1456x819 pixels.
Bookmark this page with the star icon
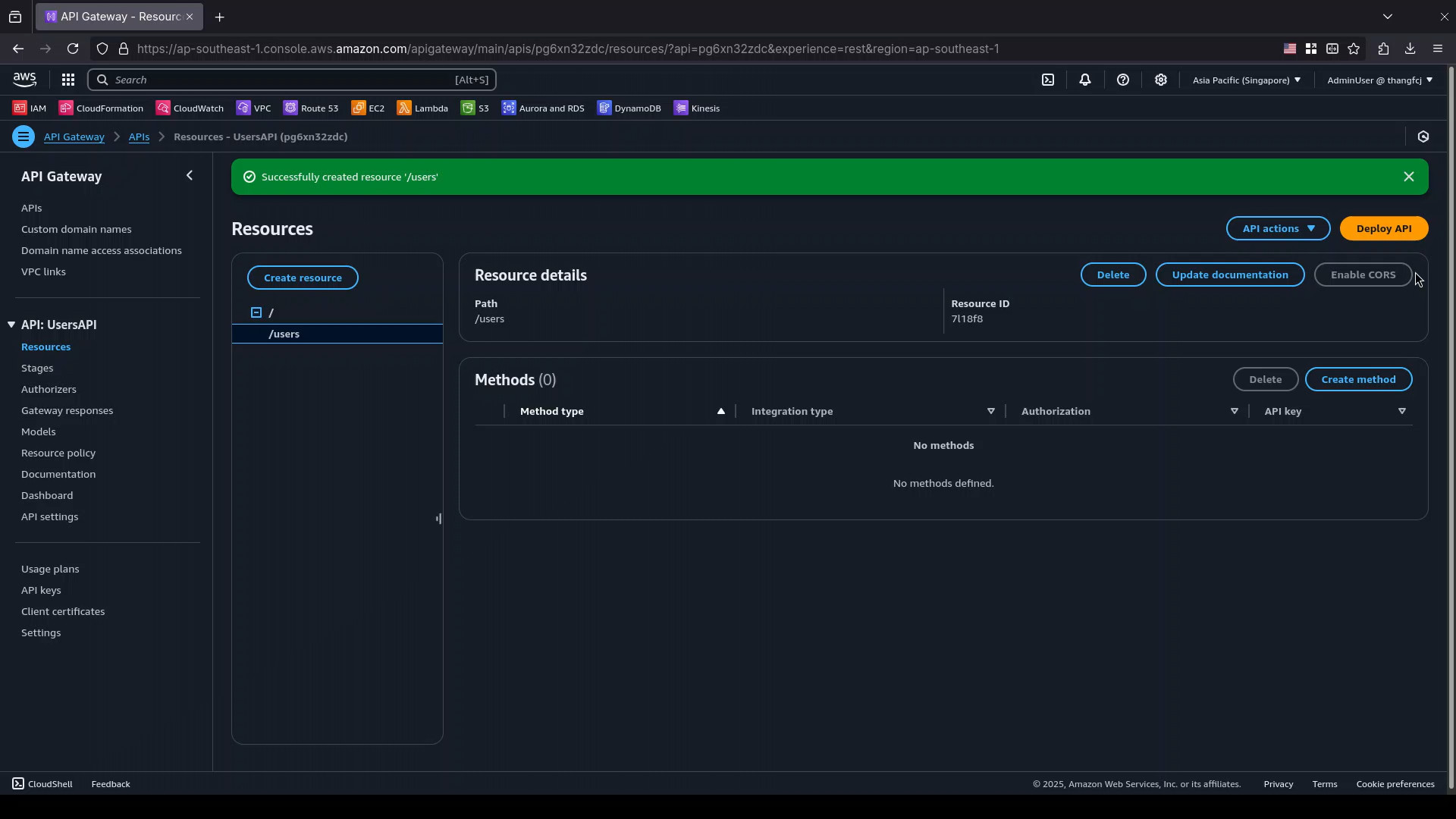point(1354,49)
